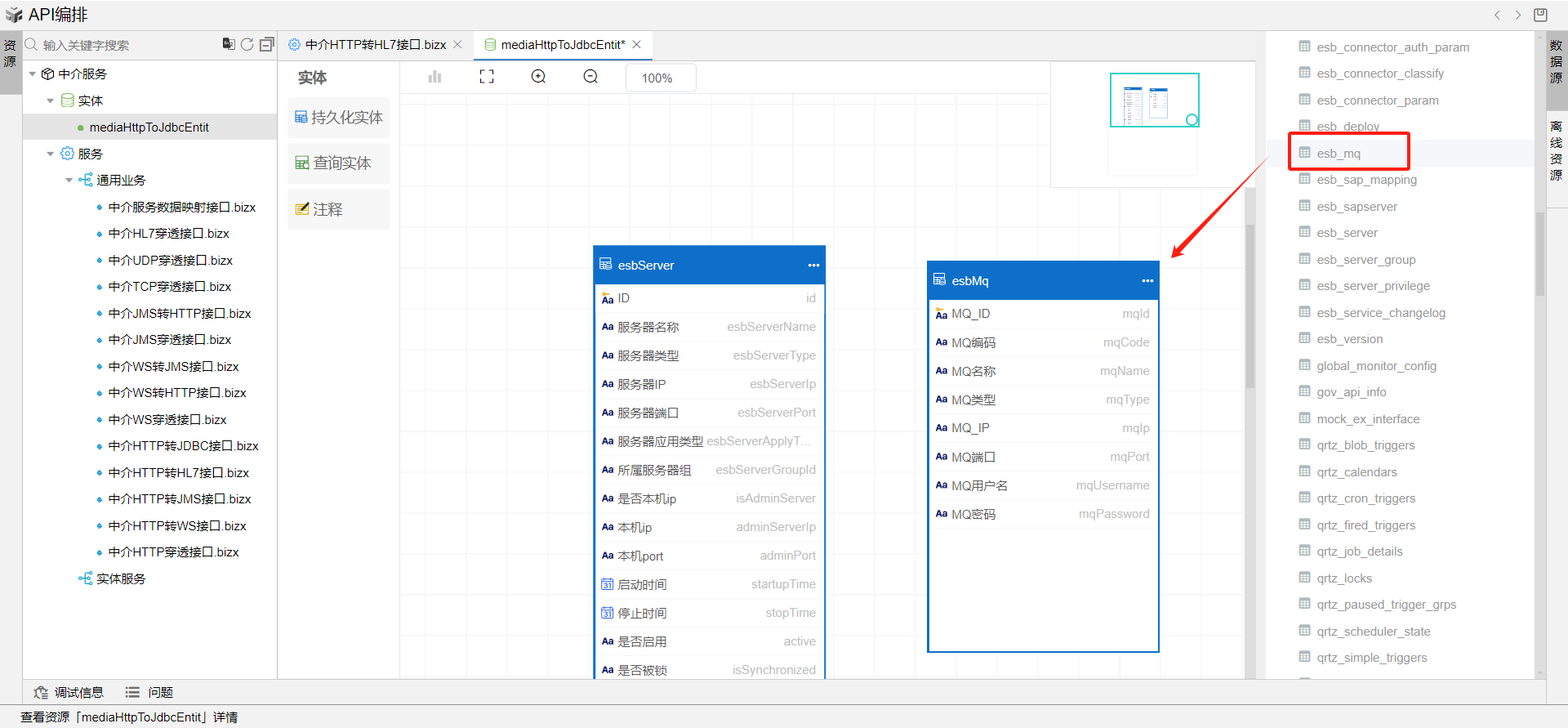Collapse the 实体 folder in tree

pos(51,100)
